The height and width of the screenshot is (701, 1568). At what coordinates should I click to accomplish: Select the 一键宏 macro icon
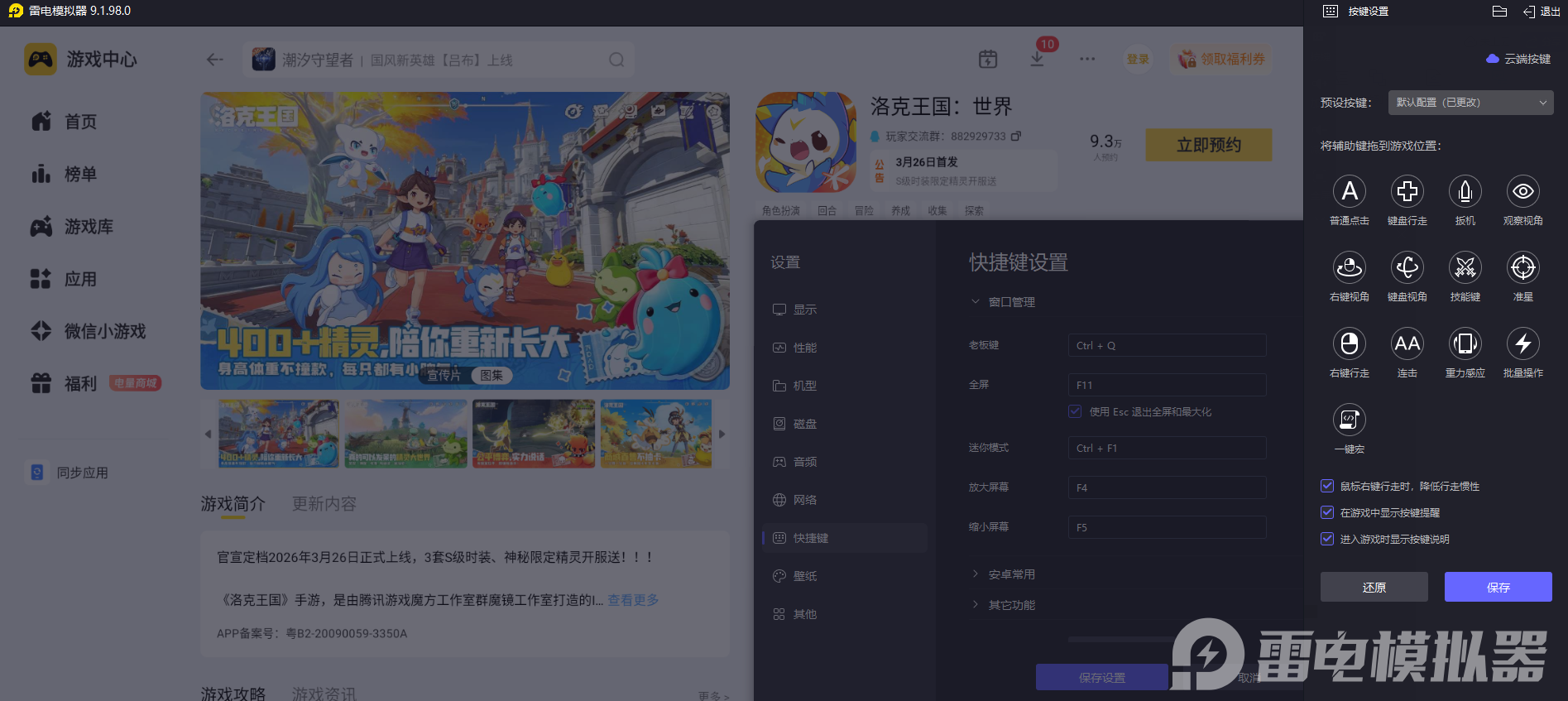tap(1349, 420)
